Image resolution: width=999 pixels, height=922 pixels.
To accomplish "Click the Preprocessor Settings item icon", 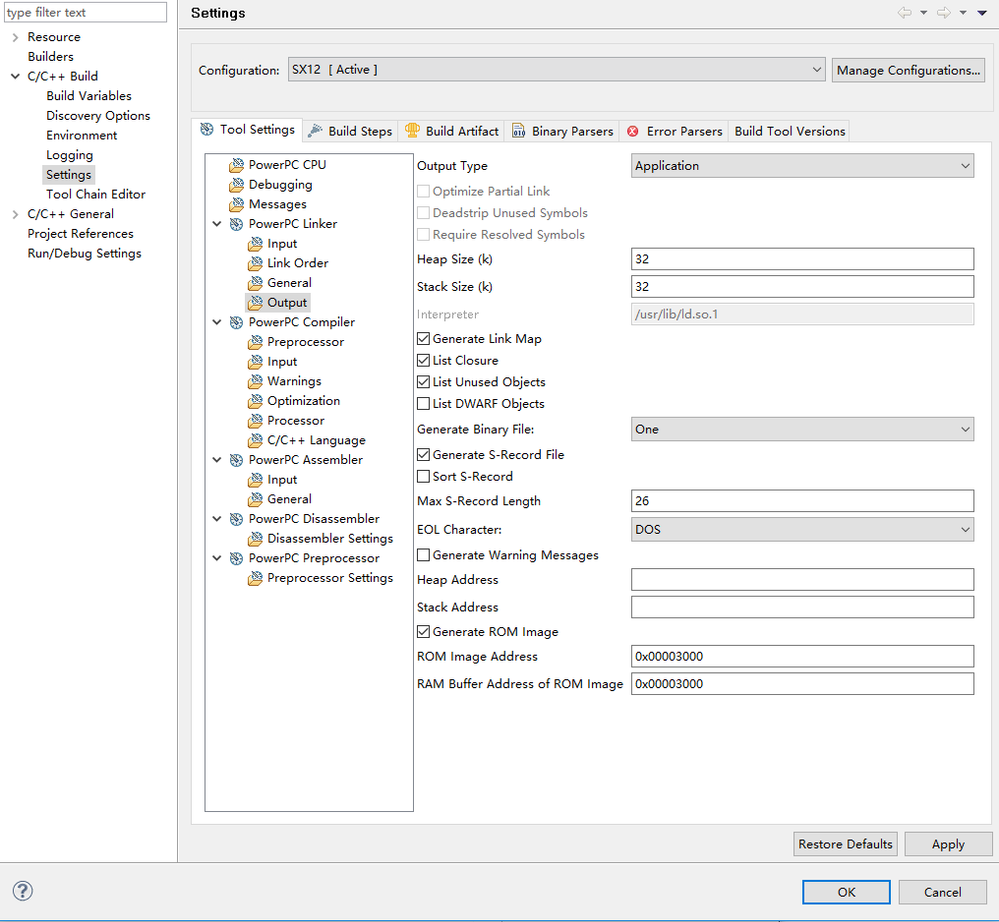I will (255, 578).
